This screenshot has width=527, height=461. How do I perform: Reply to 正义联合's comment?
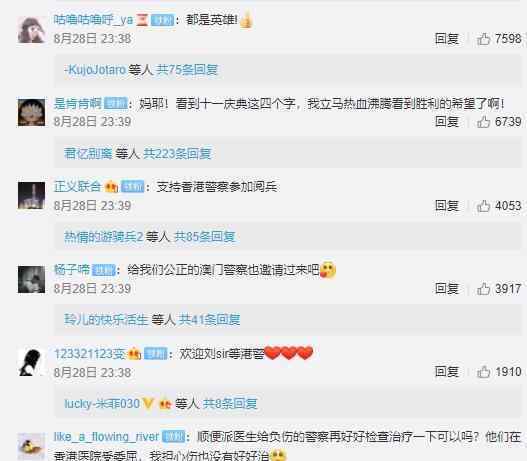[x=447, y=206]
